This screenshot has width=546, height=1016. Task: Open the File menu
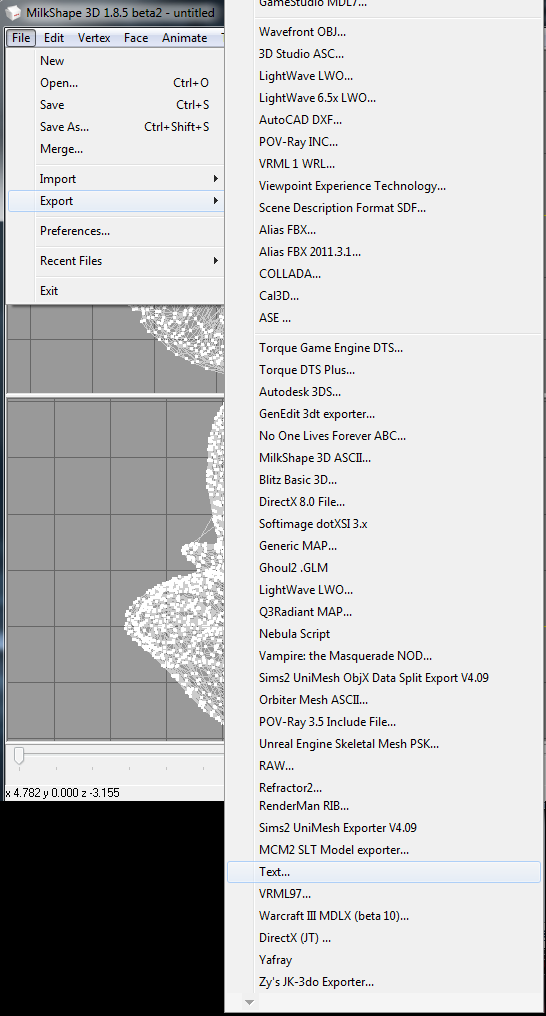21,38
